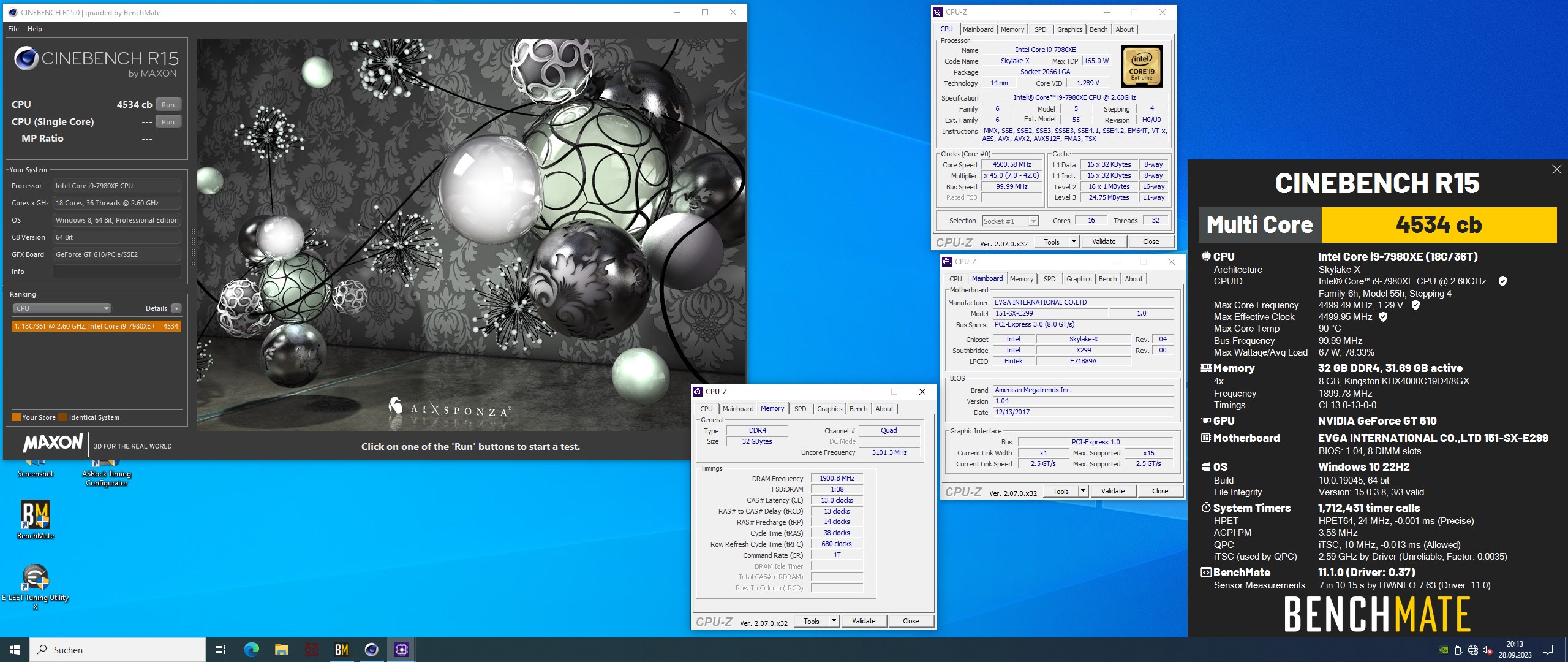Select the E-LEET Tuning Utility X icon
This screenshot has height=662, width=1568.
35,587
